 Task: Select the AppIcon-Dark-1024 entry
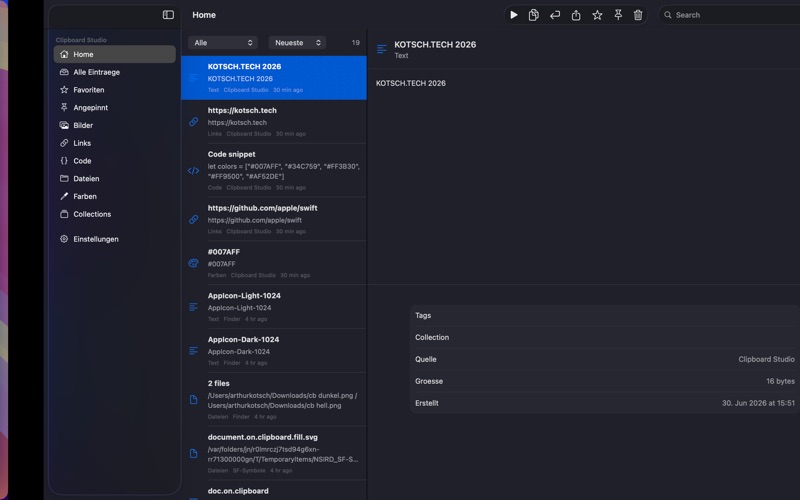point(274,351)
